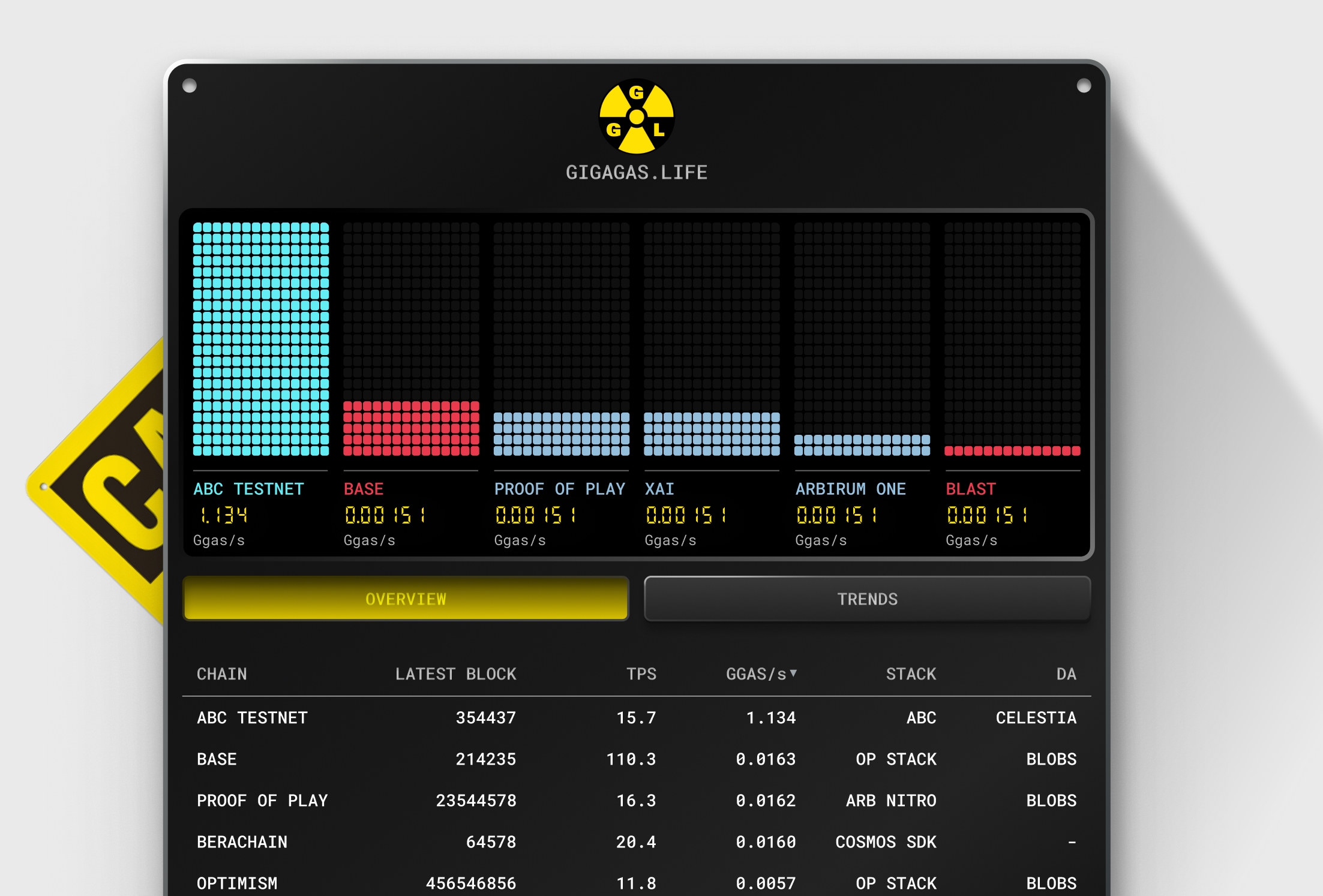Sort table by LATEST BLOCK header
The image size is (1323, 896).
tap(455, 674)
